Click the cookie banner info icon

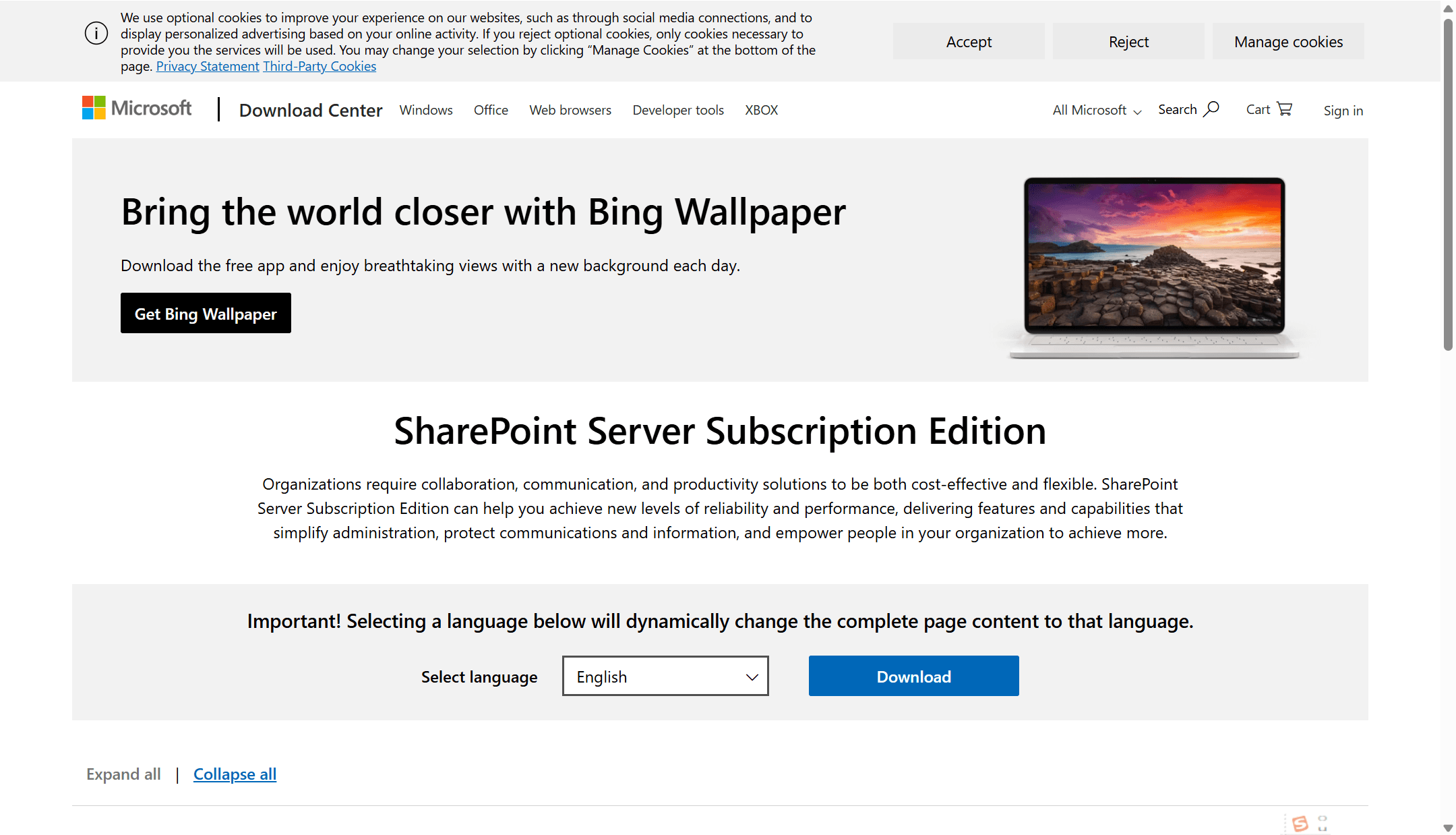point(96,33)
